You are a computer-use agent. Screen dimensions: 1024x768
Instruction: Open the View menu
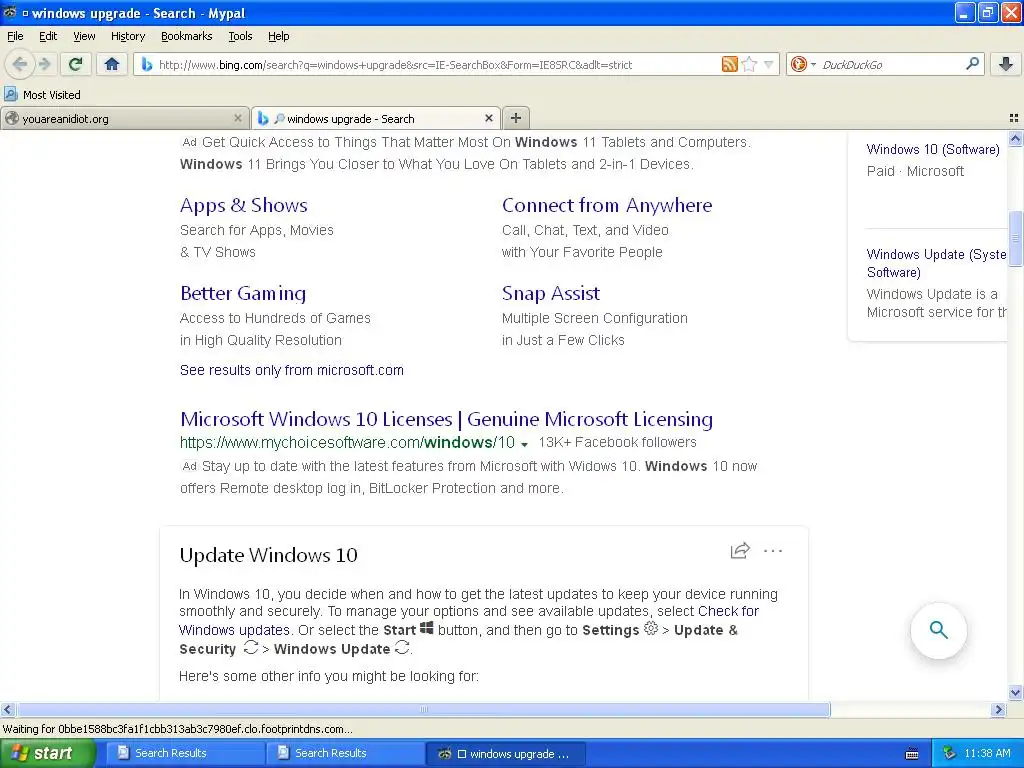(84, 36)
